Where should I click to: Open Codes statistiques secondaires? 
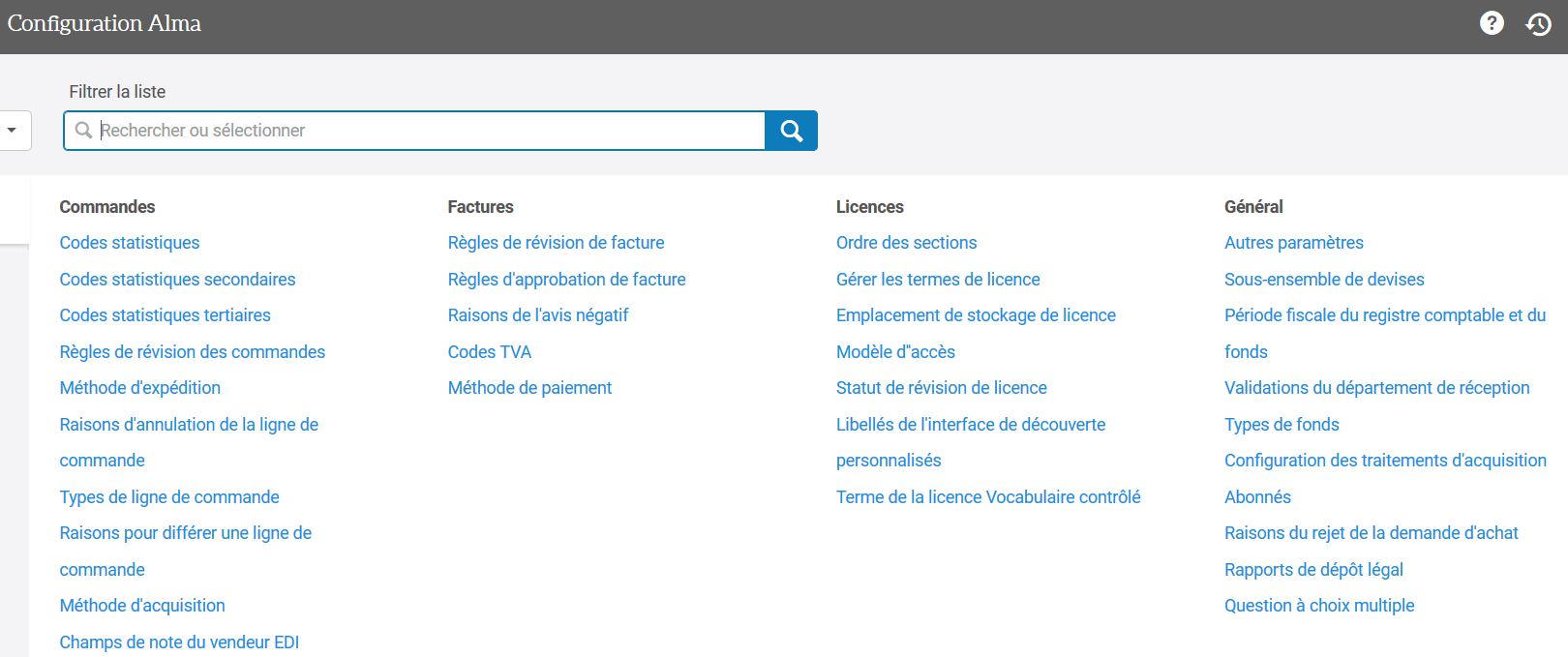tap(177, 280)
